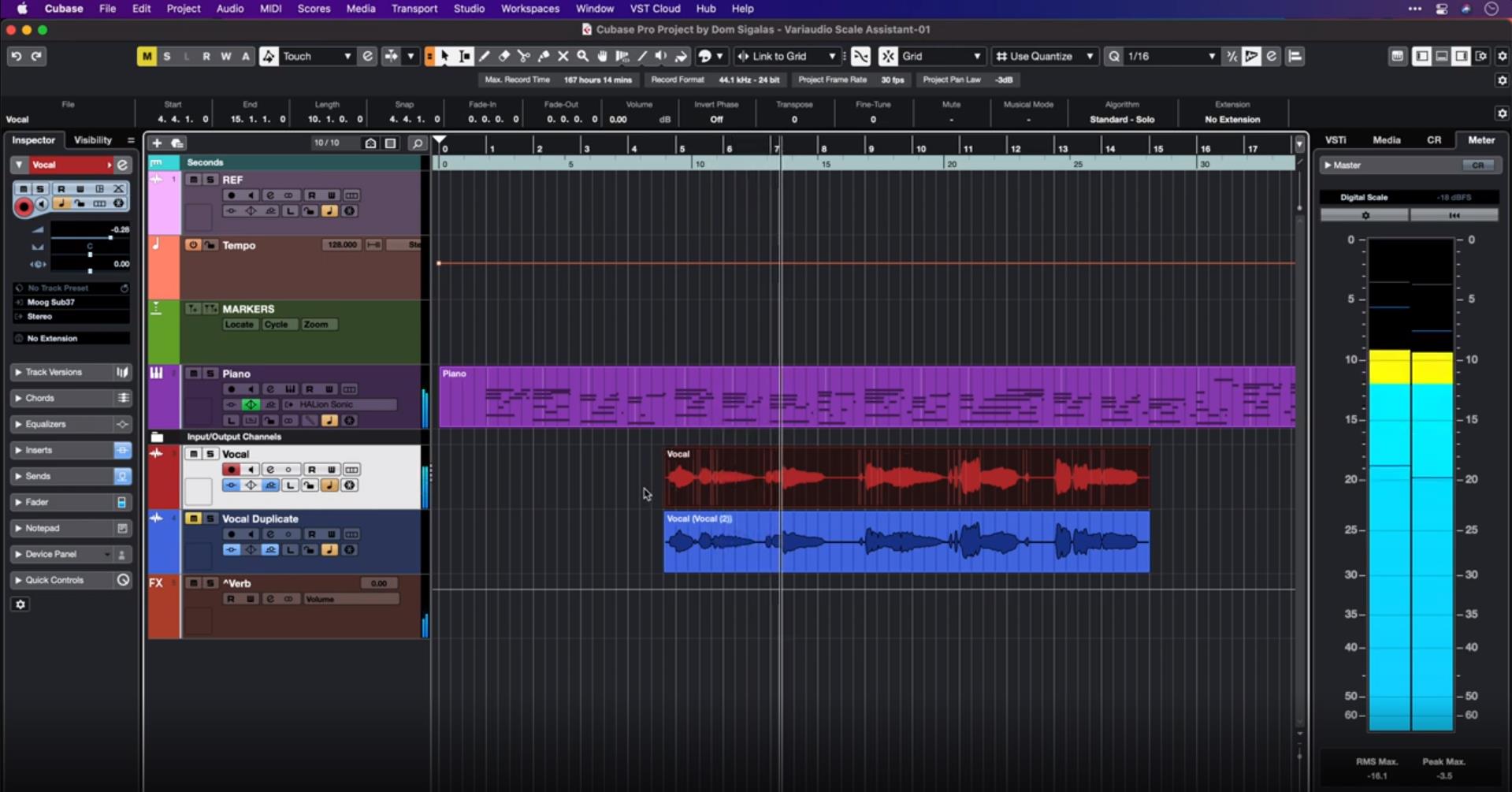This screenshot has height=792, width=1512.
Task: Click the Add Track plus icon
Action: 157,143
